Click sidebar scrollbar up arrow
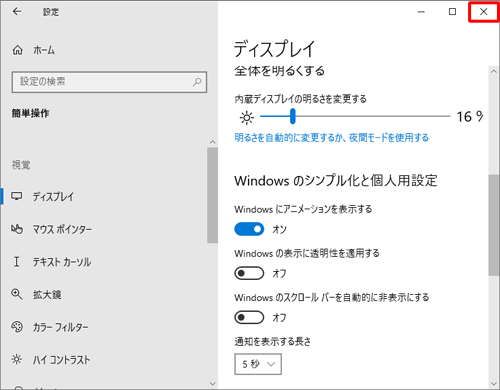 click(x=213, y=142)
